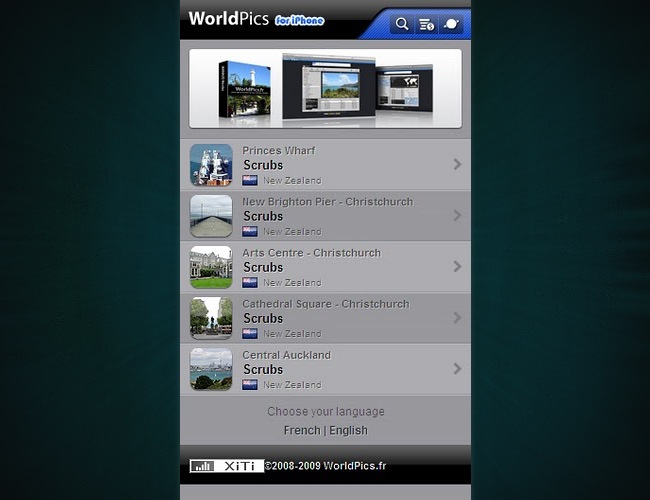
Task: Click the XiTi statistics badge
Action: coord(227,466)
